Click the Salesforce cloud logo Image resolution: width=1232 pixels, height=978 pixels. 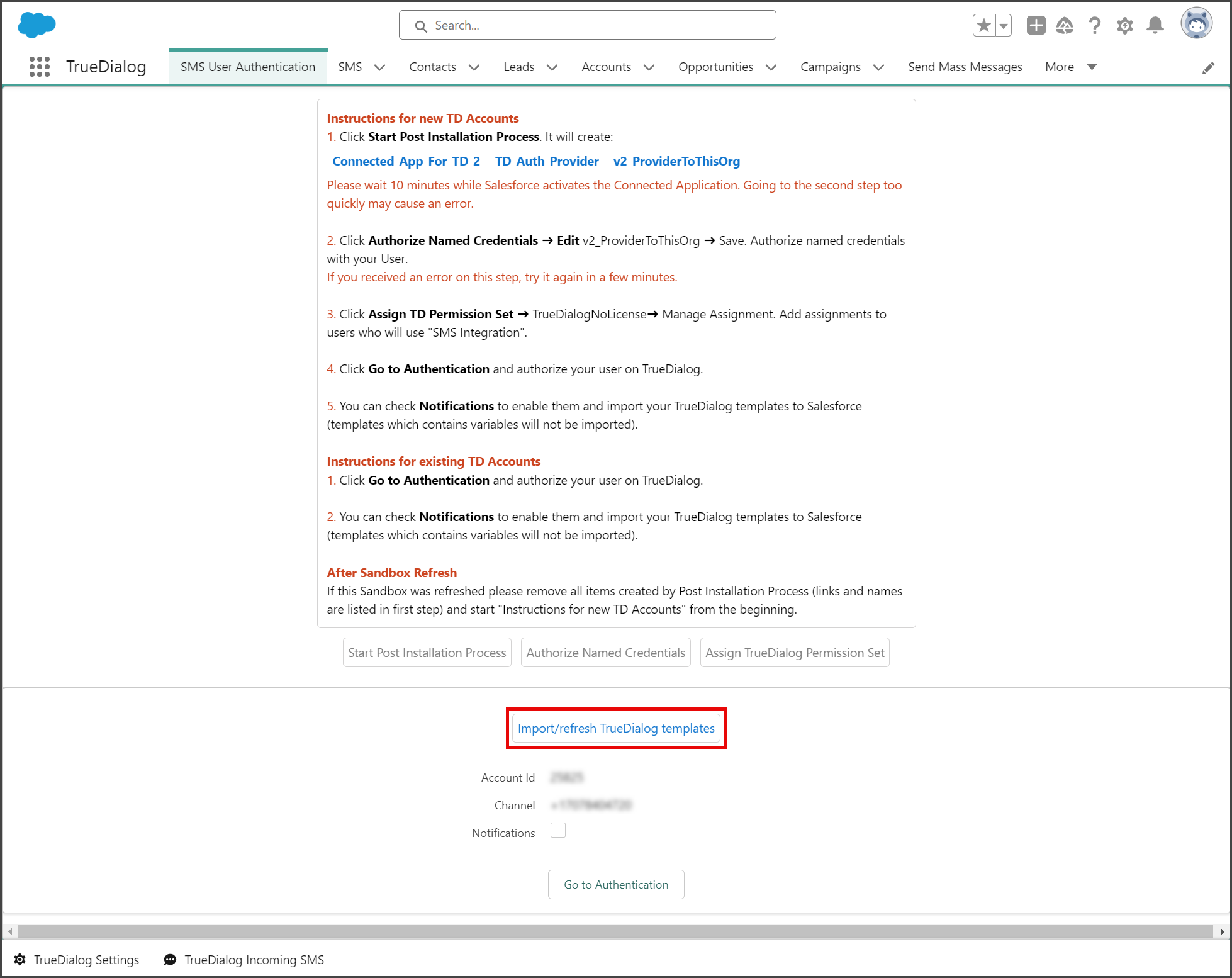point(36,25)
